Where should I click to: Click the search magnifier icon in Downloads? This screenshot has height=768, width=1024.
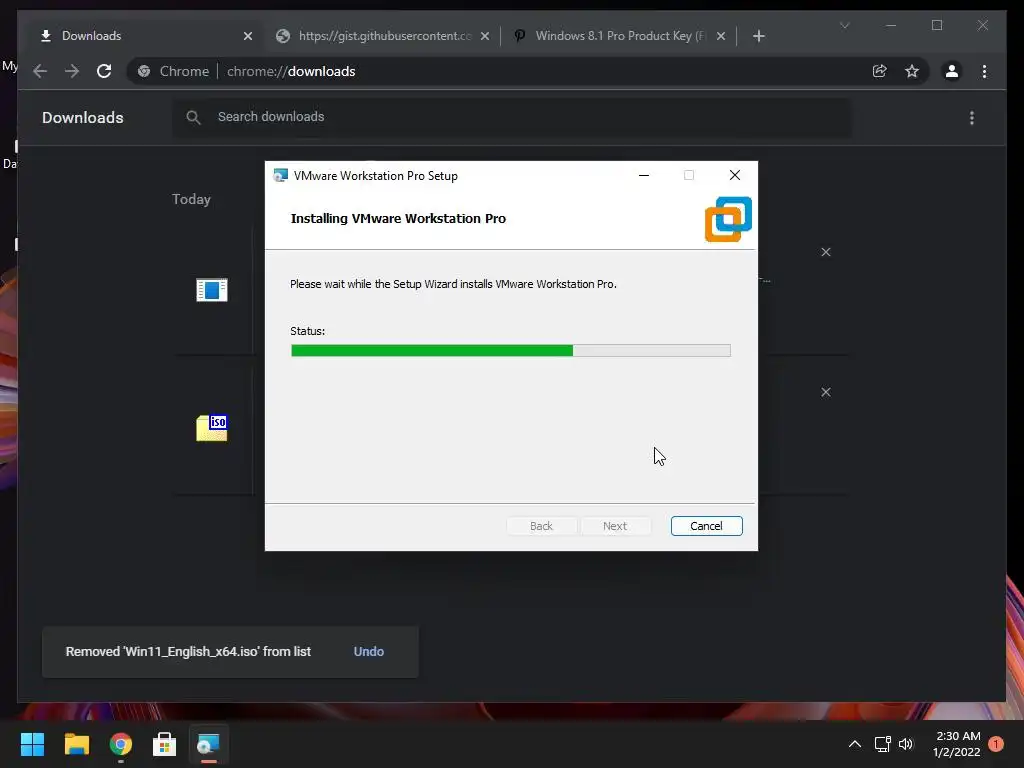point(193,117)
